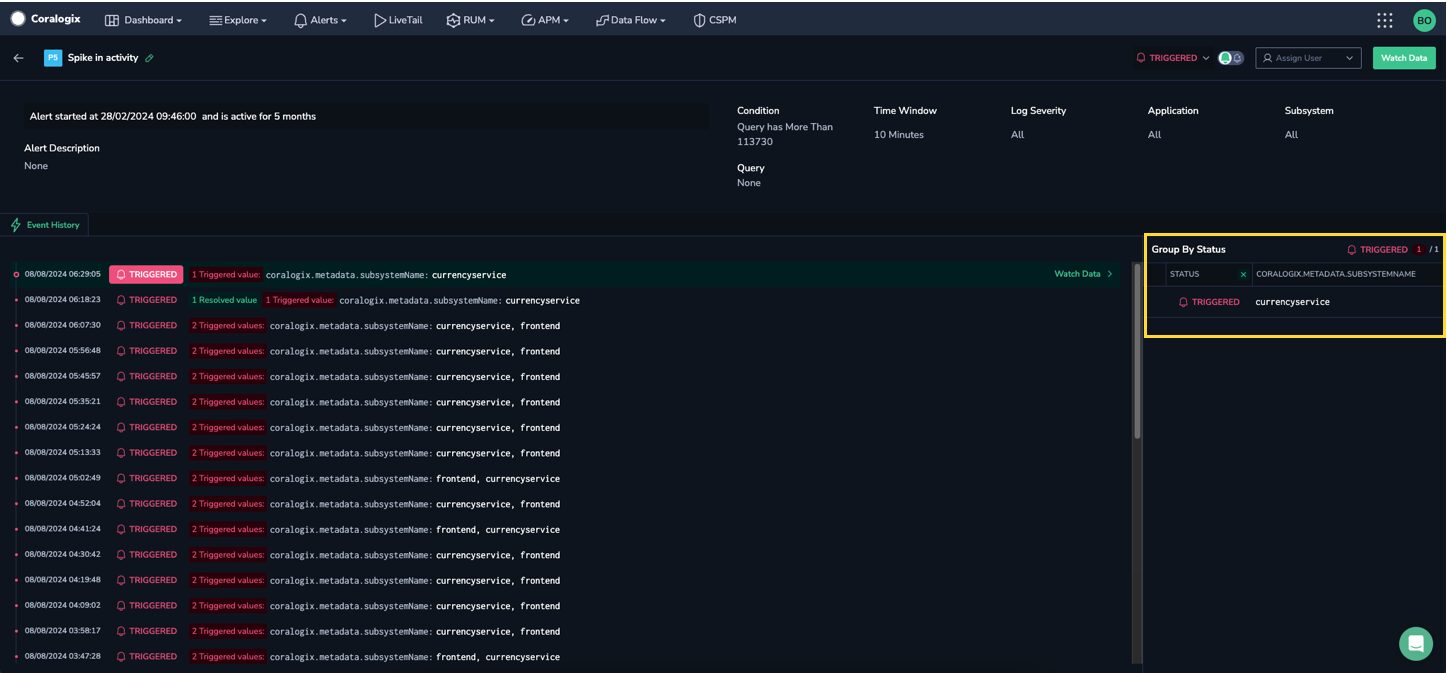Image resolution: width=1447 pixels, height=673 pixels.
Task: Open the Alerts menu
Action: coord(320,20)
